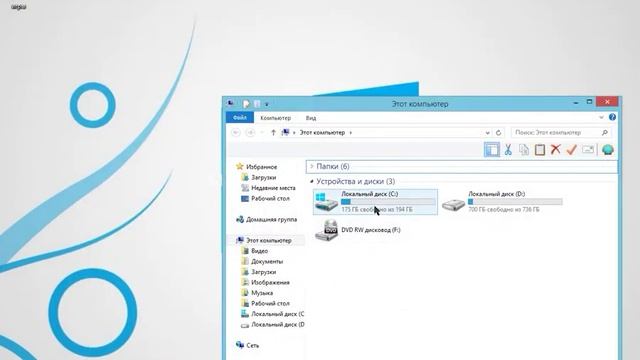640x360 pixels.
Task: Click the red X Delete icon
Action: (556, 149)
